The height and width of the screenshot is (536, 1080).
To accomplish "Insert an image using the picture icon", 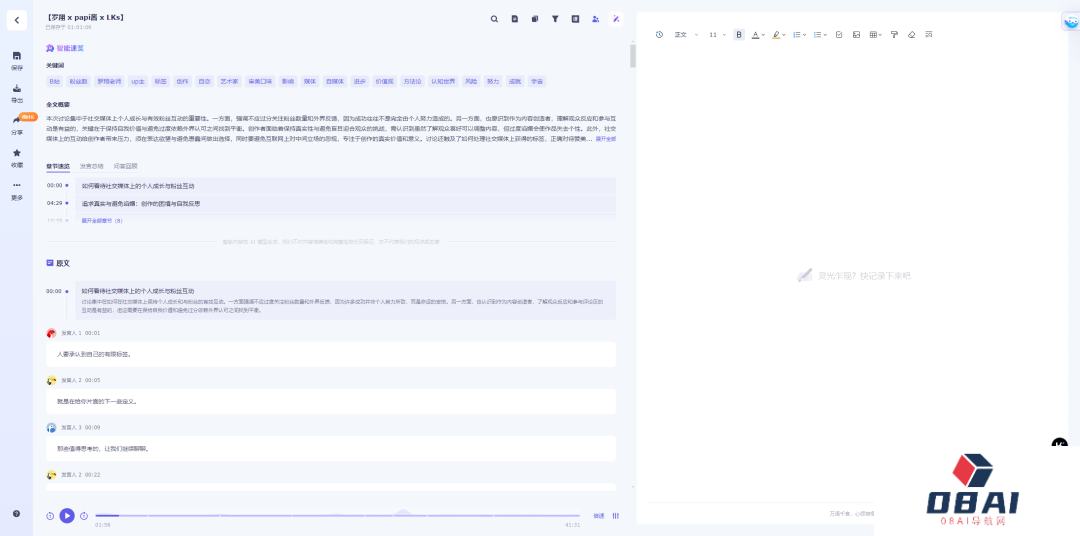I will point(856,35).
